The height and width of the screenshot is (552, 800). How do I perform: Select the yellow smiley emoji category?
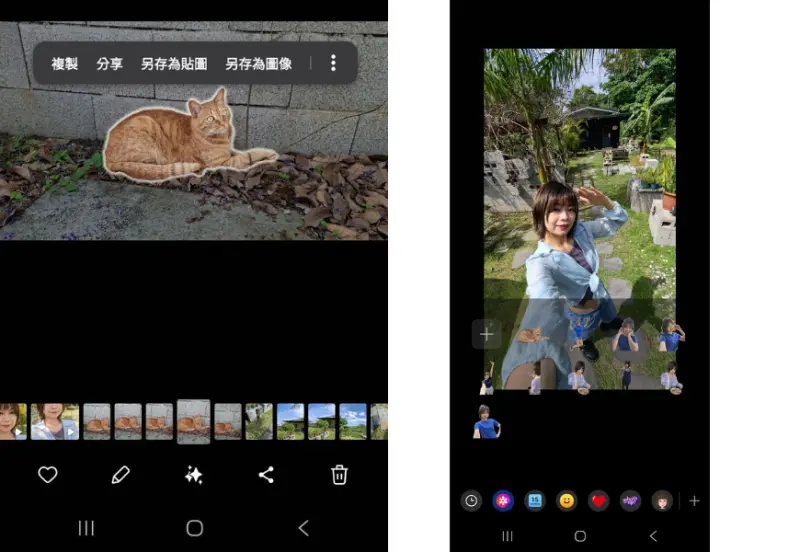[x=567, y=501]
